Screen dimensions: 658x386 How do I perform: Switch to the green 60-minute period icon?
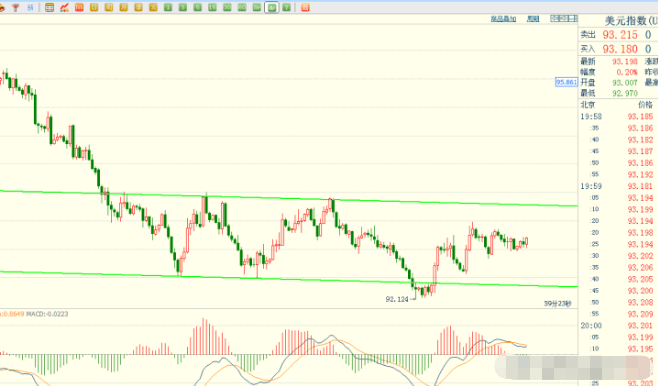pos(242,7)
